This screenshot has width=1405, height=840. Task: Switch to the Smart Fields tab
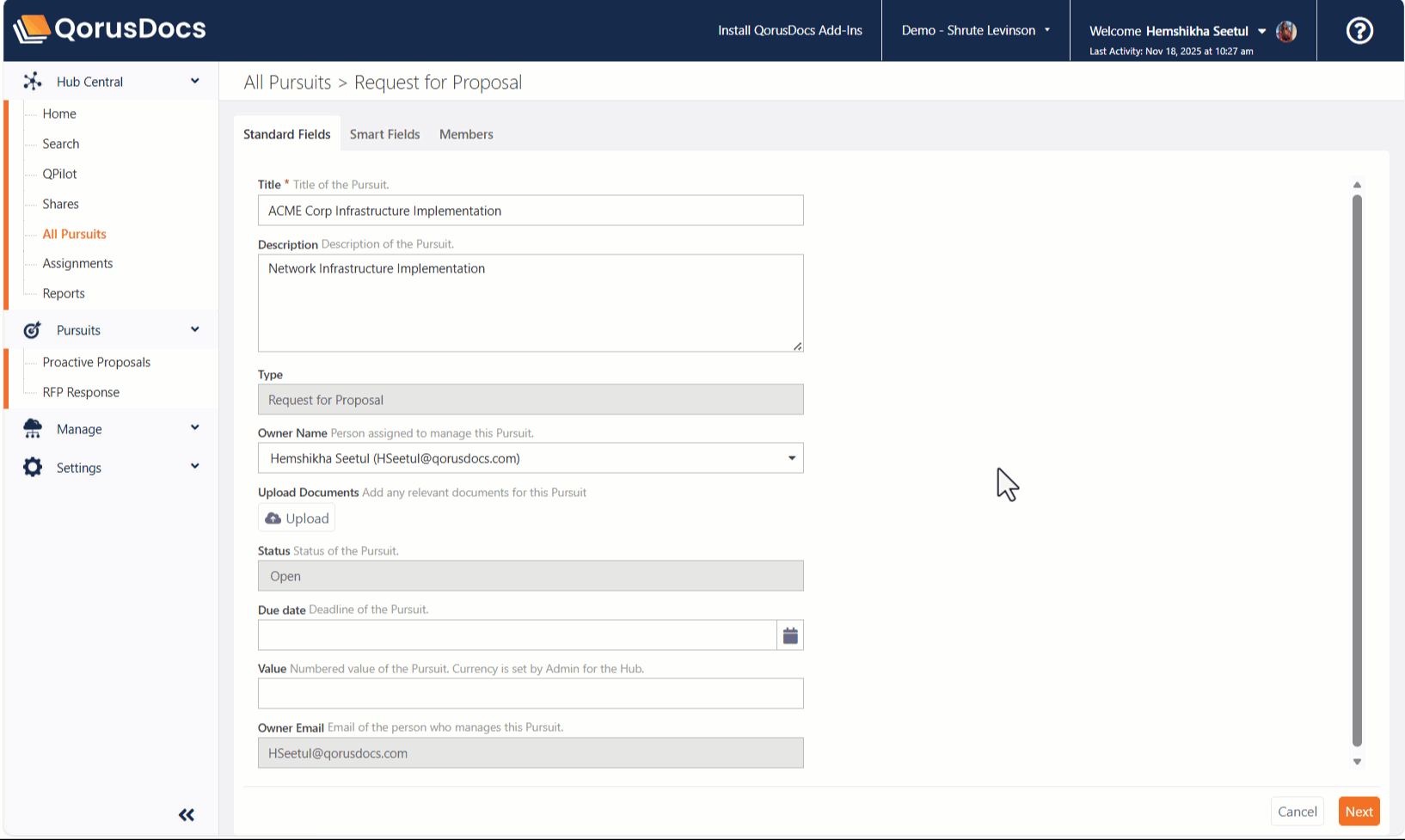coord(384,134)
